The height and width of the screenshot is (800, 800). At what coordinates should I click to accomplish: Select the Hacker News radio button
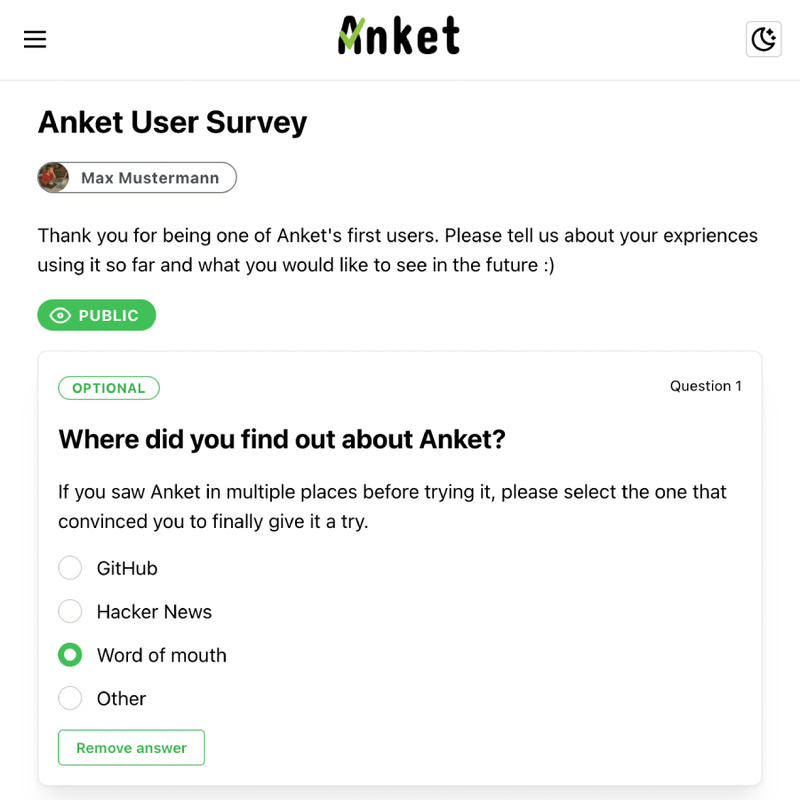tap(70, 611)
